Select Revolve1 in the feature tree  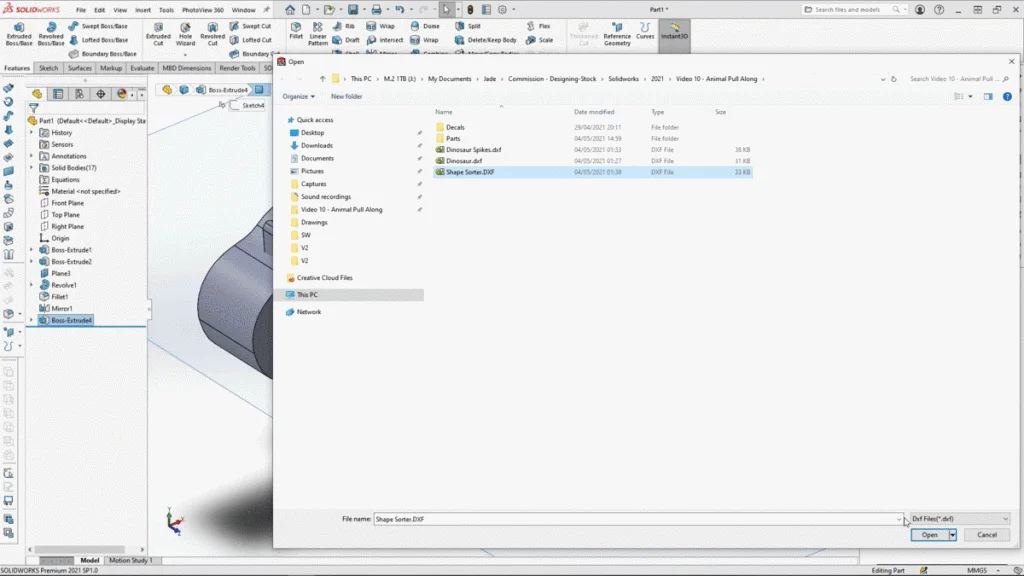pyautogui.click(x=64, y=285)
